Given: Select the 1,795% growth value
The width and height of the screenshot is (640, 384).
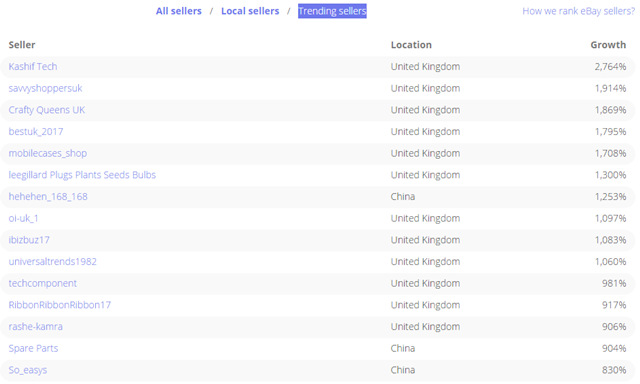Looking at the screenshot, I should pyautogui.click(x=610, y=131).
